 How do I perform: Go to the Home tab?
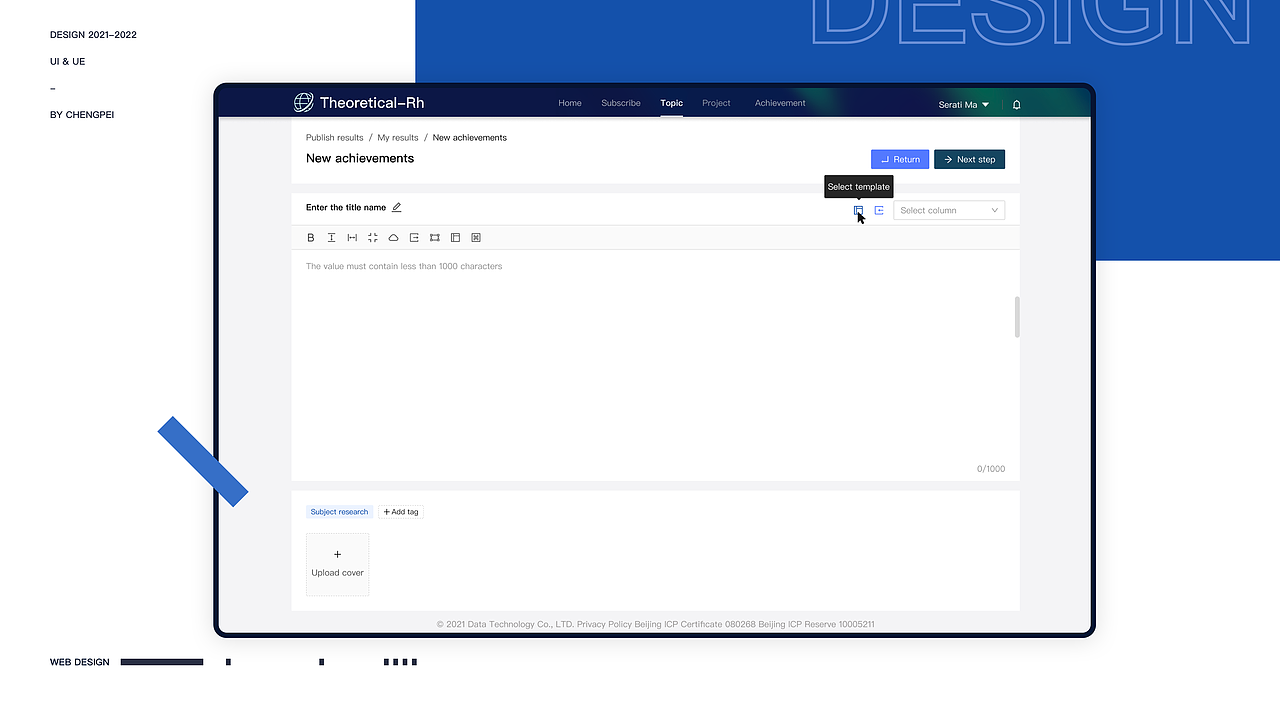[570, 103]
